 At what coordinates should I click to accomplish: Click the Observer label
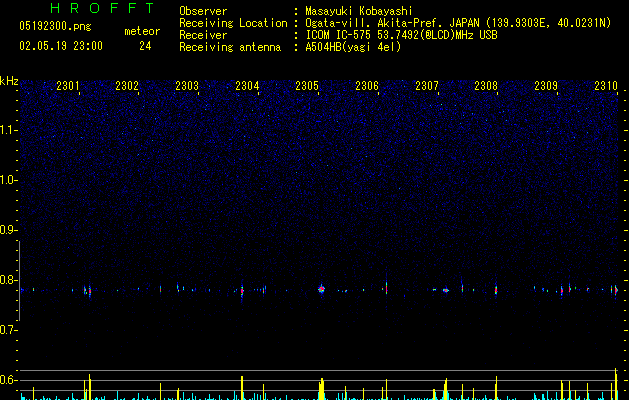click(203, 11)
